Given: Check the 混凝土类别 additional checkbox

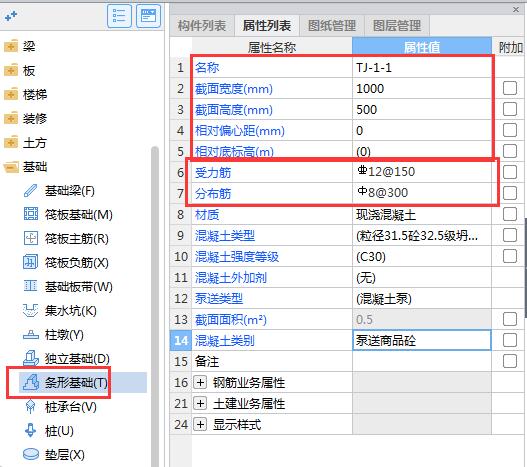Looking at the screenshot, I should [510, 340].
